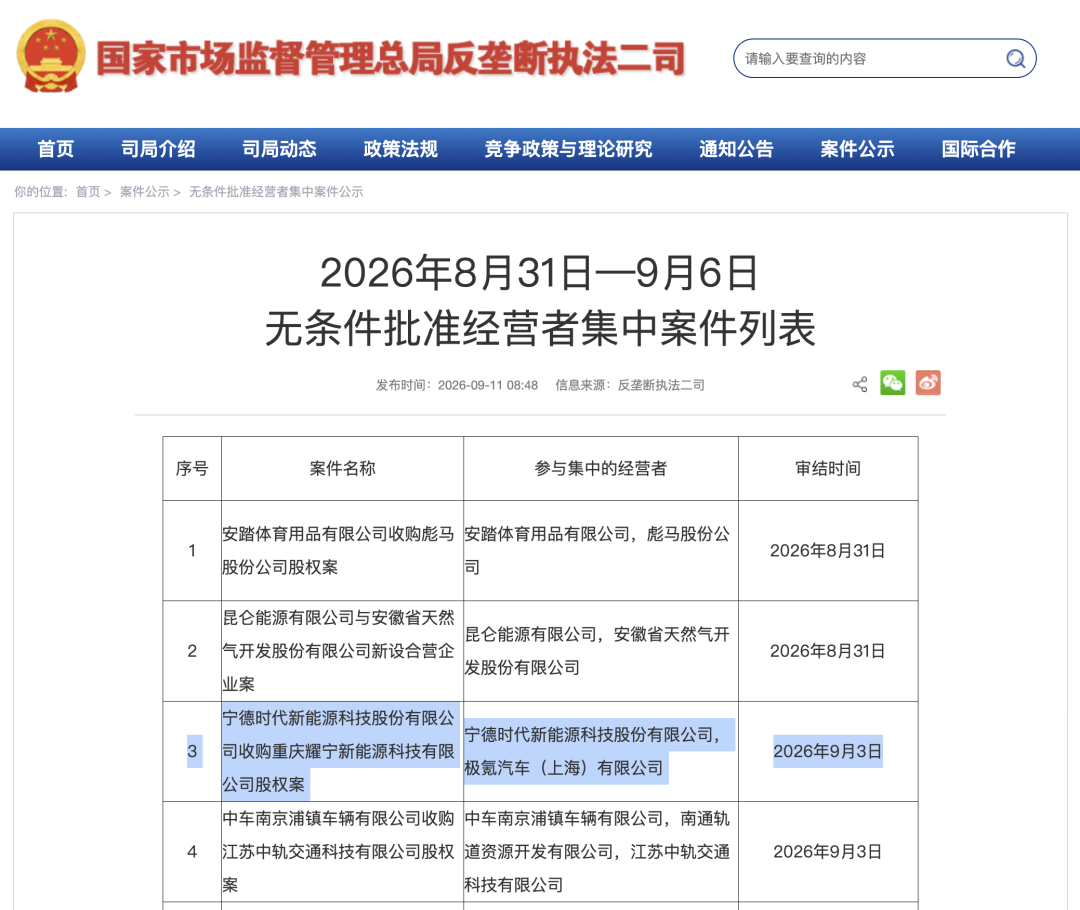Viewport: 1080px width, 910px height.
Task: Open the 竞争政策与理论研究 menu item
Action: coord(568,149)
